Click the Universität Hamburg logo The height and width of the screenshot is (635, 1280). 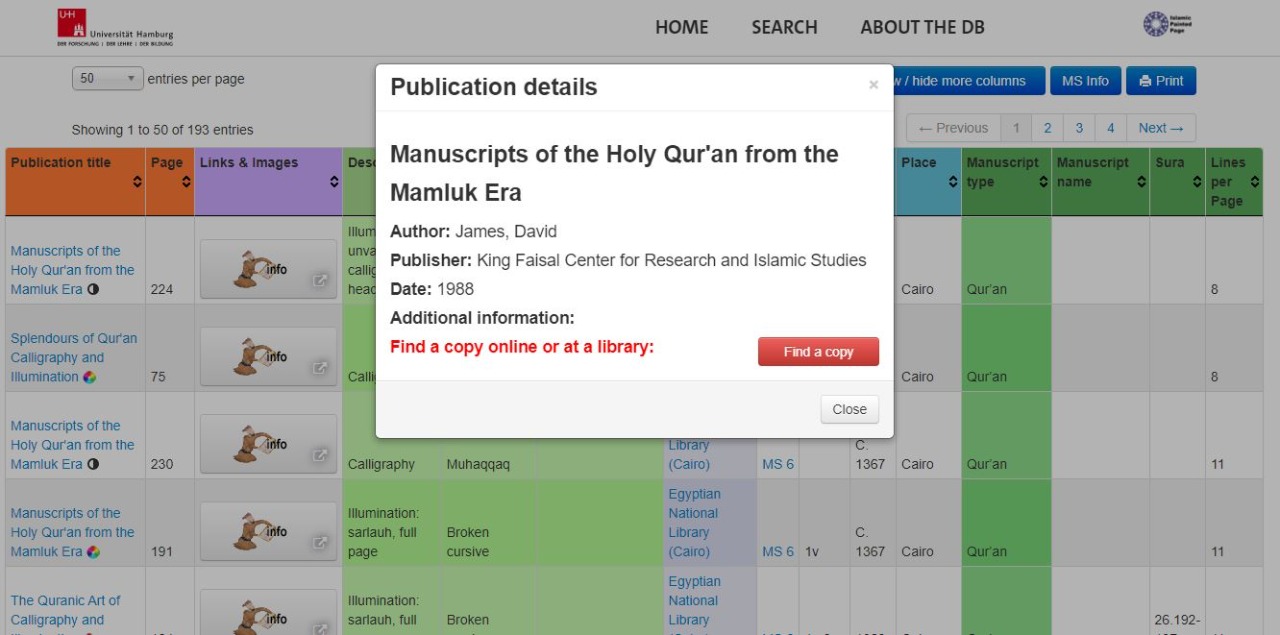pos(114,27)
